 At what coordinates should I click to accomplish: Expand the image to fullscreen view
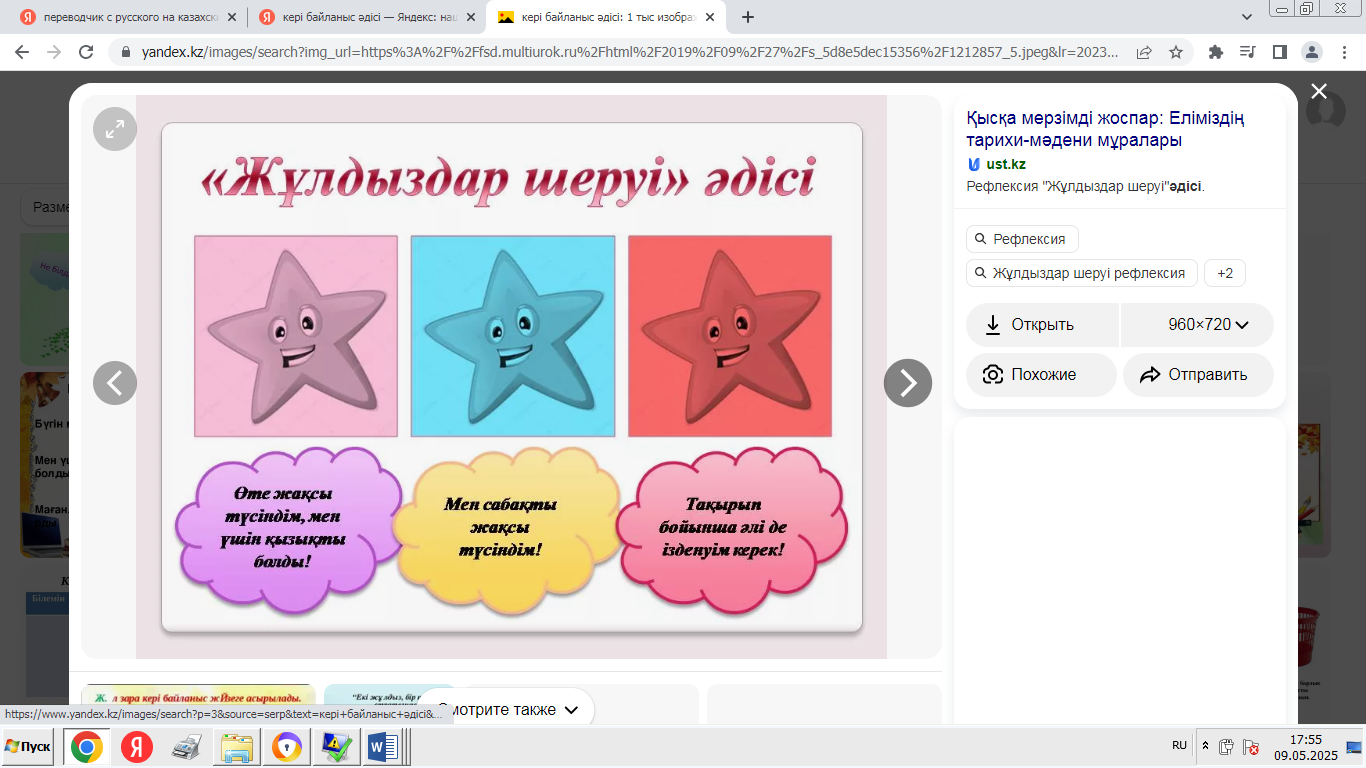click(x=115, y=128)
